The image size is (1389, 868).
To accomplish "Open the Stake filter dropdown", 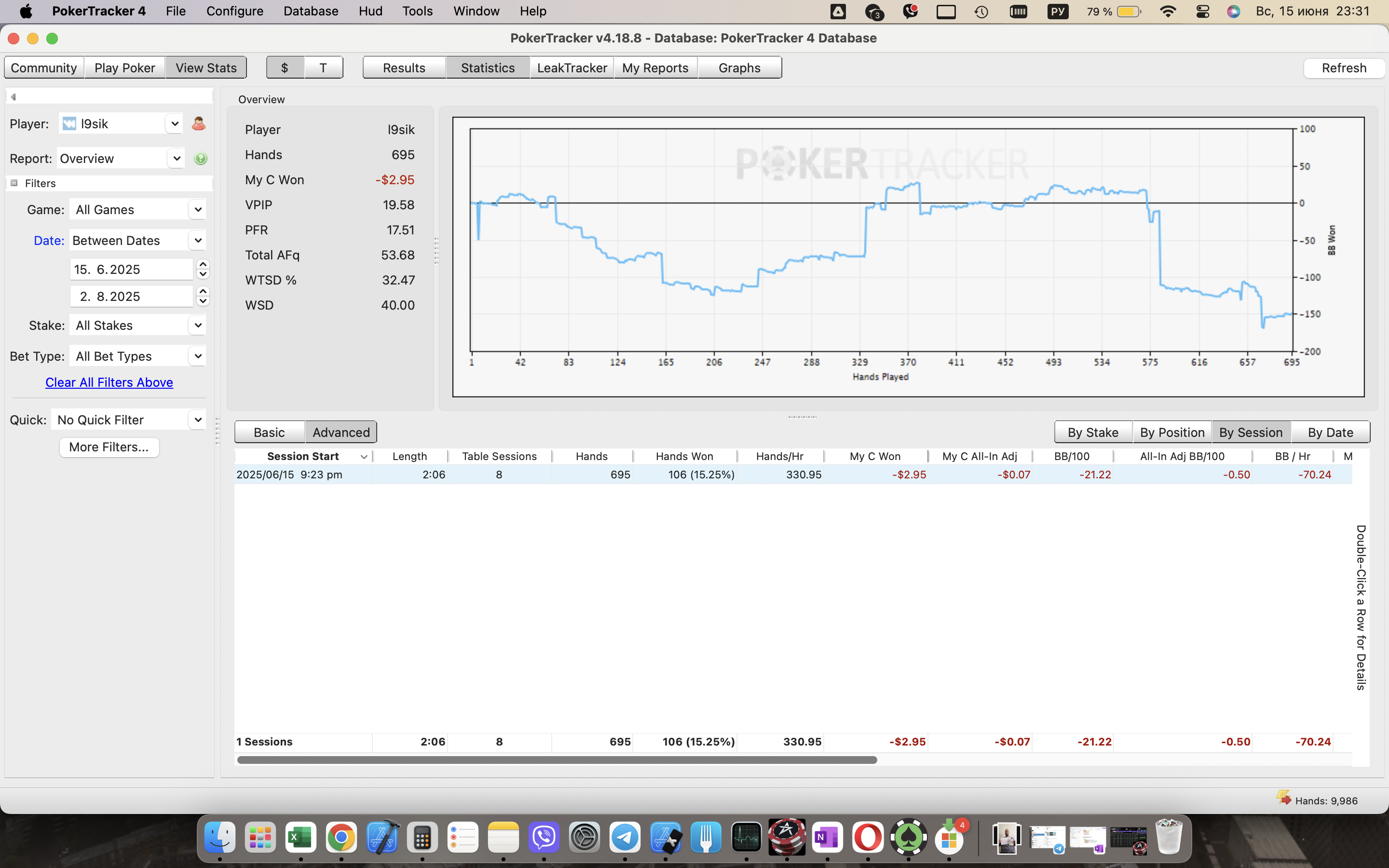I will [x=197, y=325].
